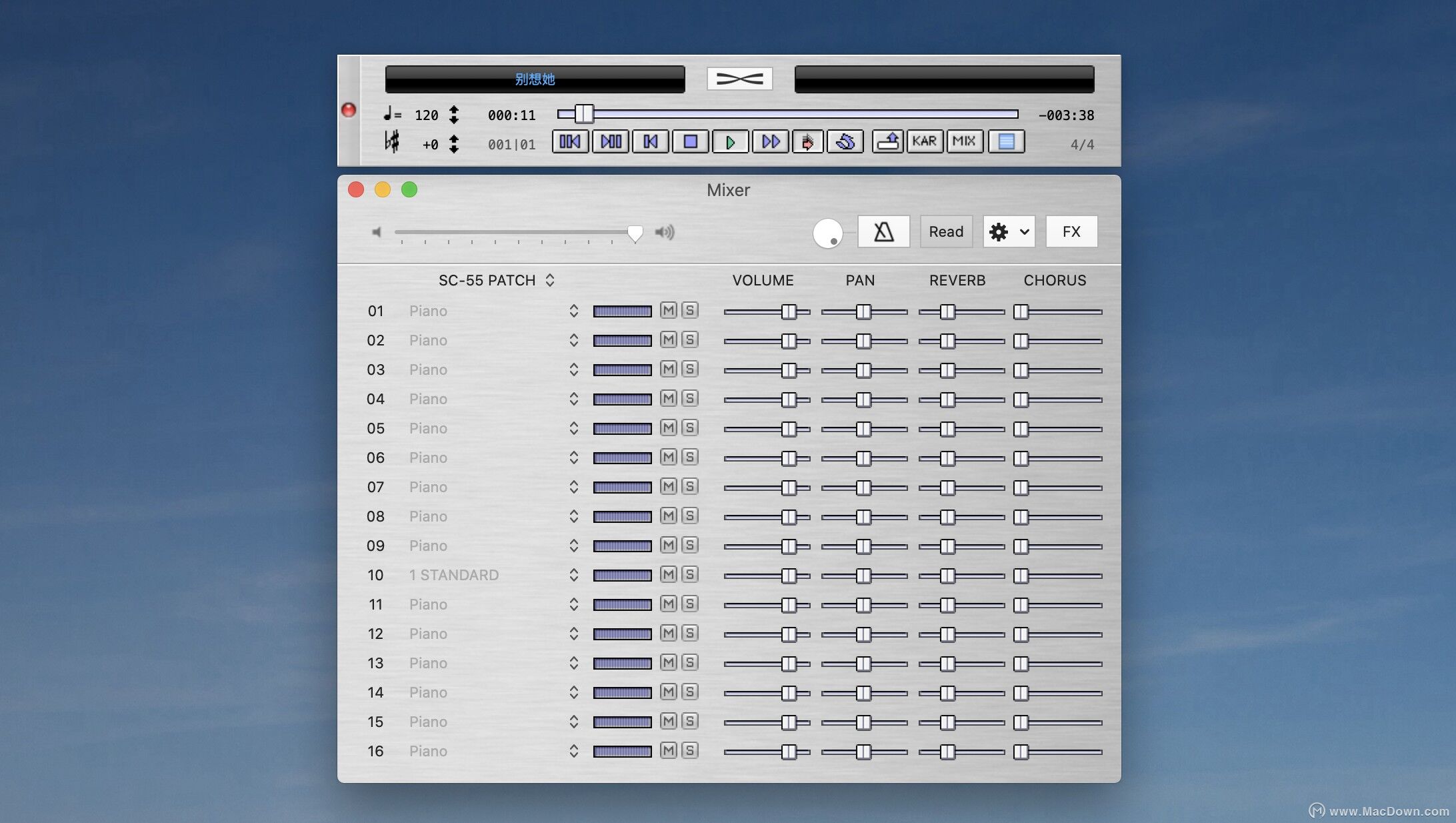Viewport: 1456px width, 823px height.
Task: Click the Read button in the Mixer
Action: coord(946,231)
